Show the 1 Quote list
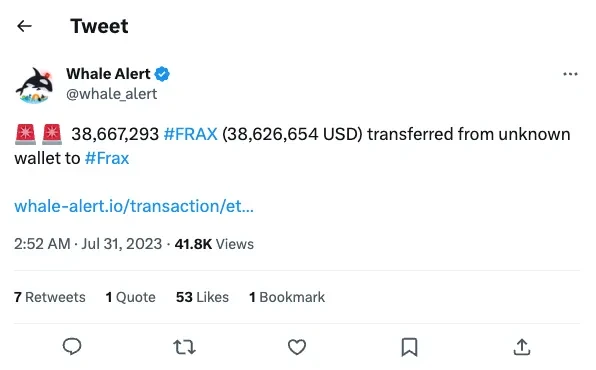This screenshot has width=596, height=370. coord(130,297)
